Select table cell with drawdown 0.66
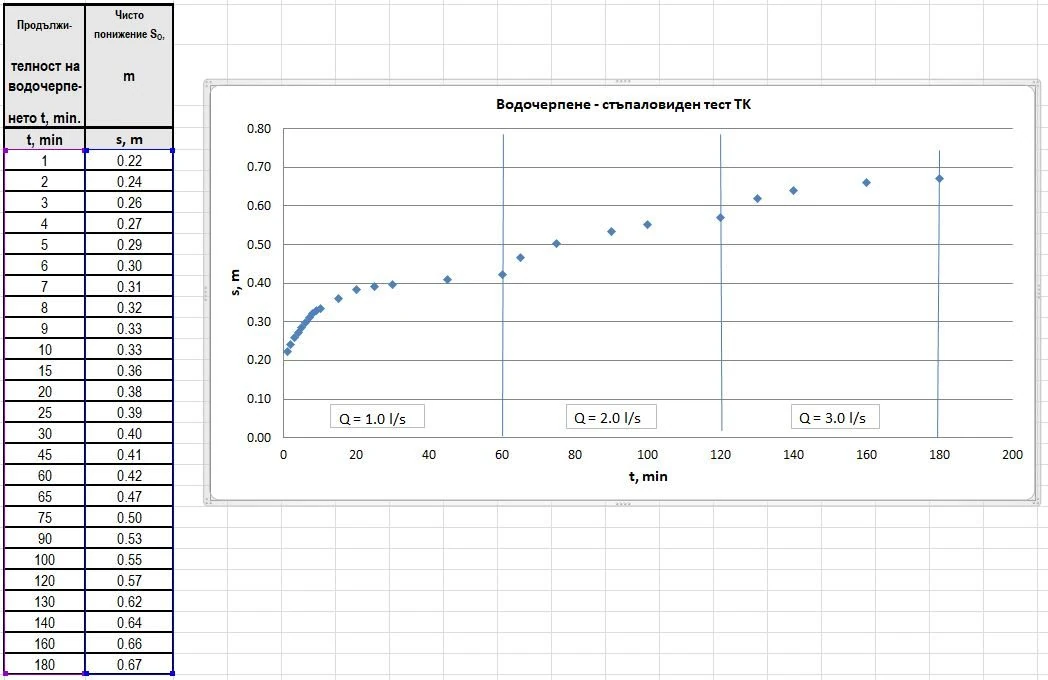The height and width of the screenshot is (680, 1048). click(x=129, y=644)
